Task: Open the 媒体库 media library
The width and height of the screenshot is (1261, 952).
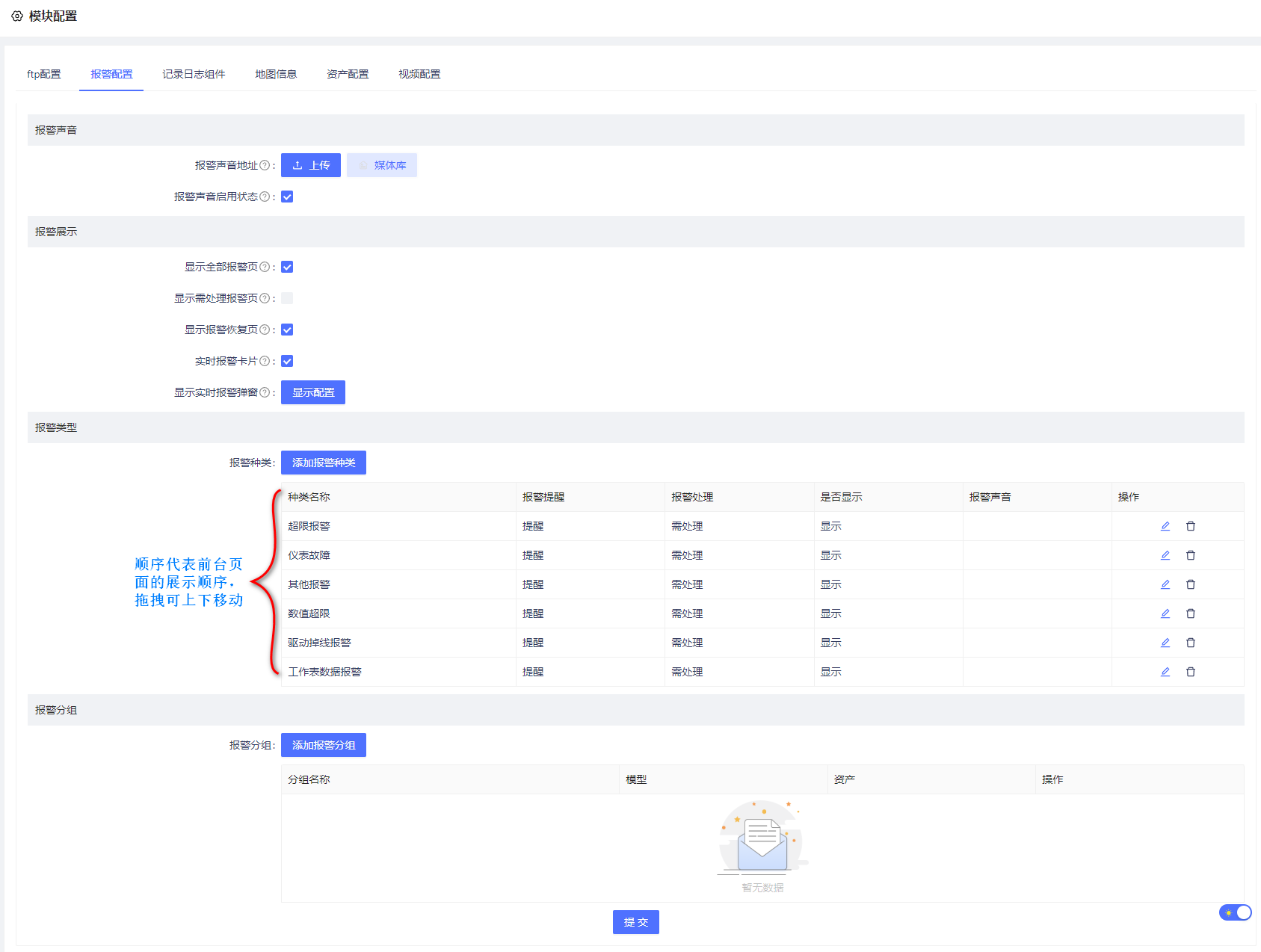Action: click(382, 165)
